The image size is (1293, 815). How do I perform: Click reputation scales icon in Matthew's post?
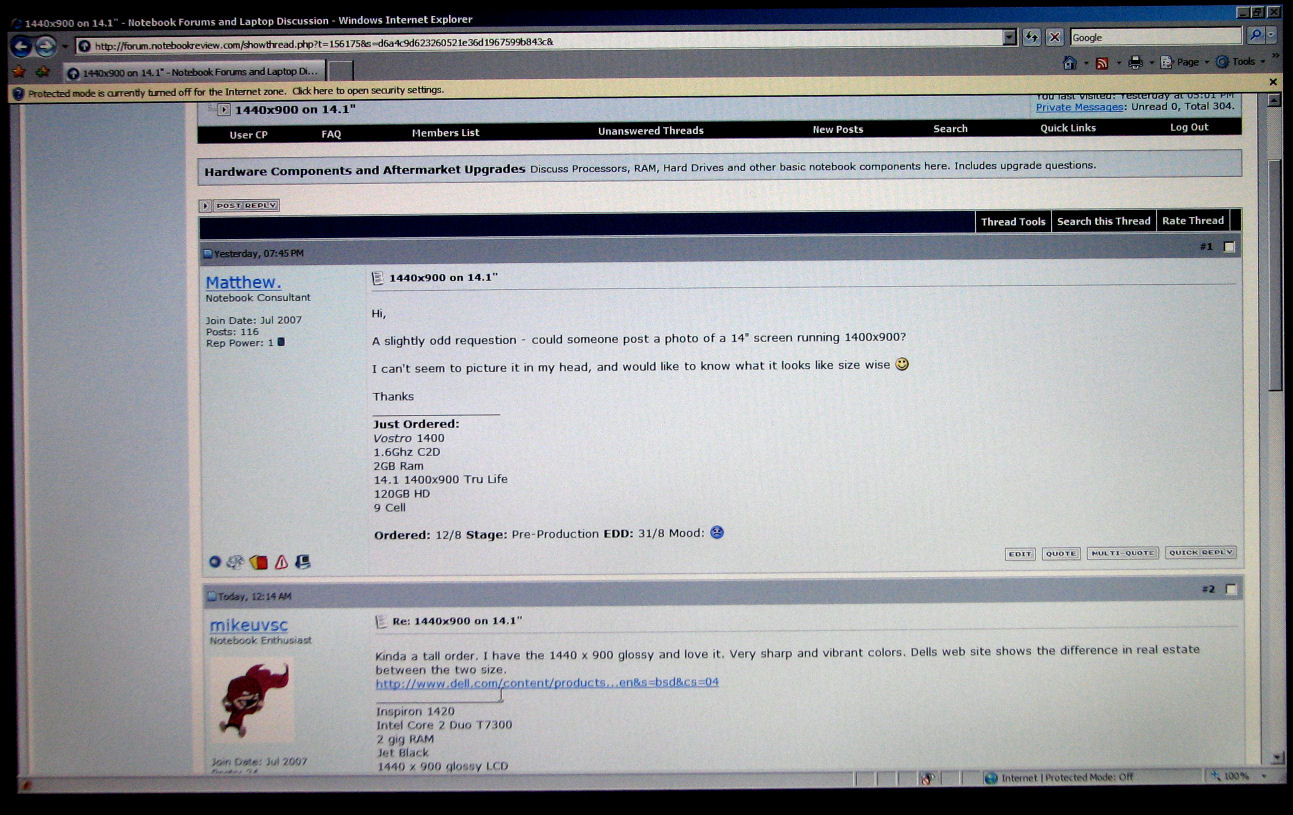click(x=235, y=562)
